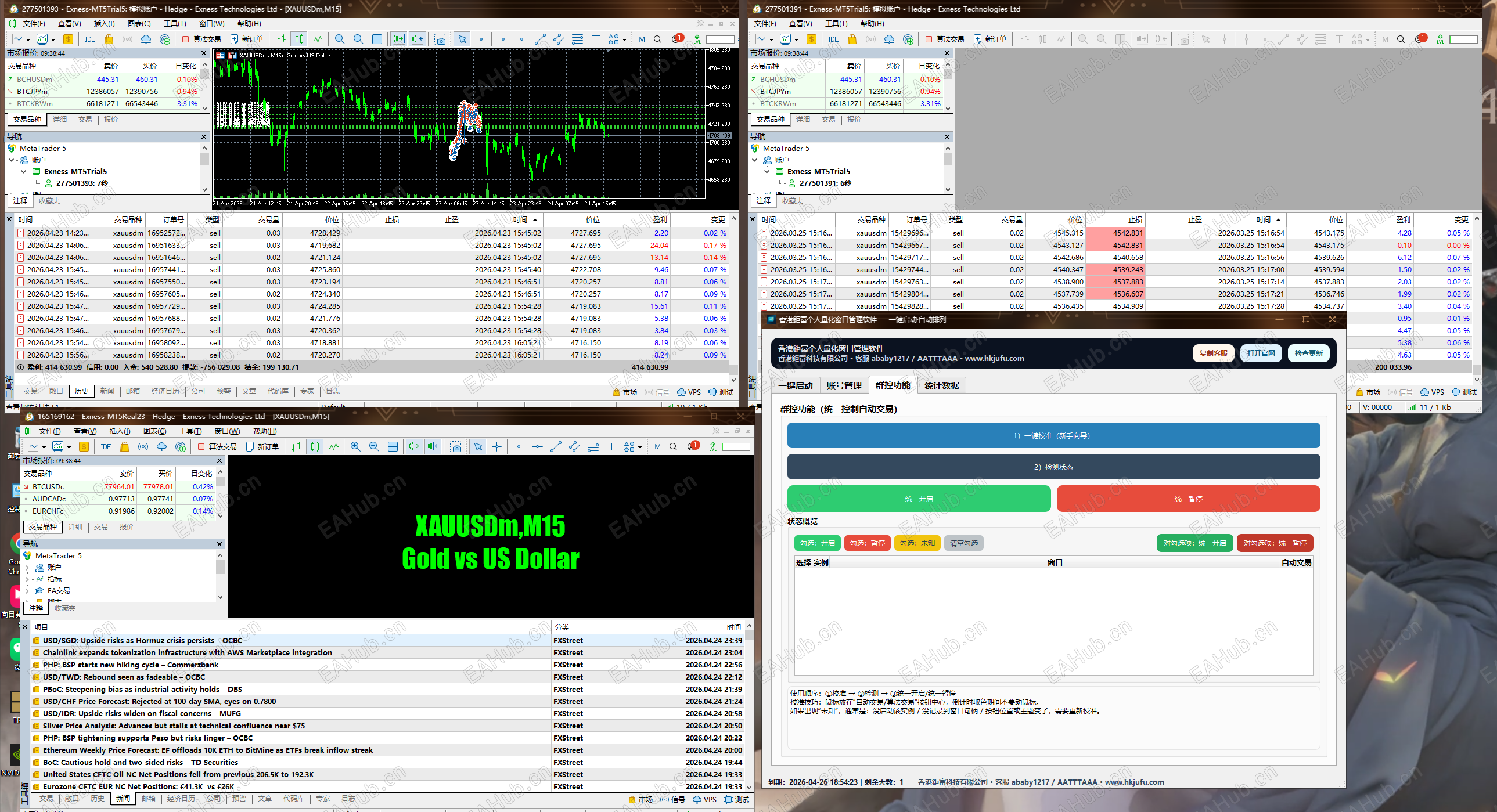This screenshot has width=1497, height=812.
Task: Click the tile windows grid icon in the 165169162 toolbar
Action: [393, 447]
